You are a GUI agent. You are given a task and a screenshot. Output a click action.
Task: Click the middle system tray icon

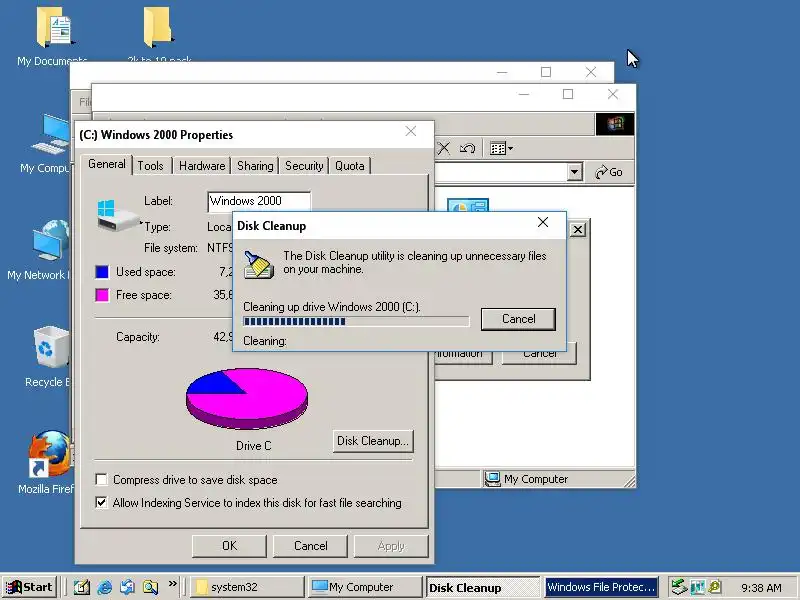click(x=696, y=587)
